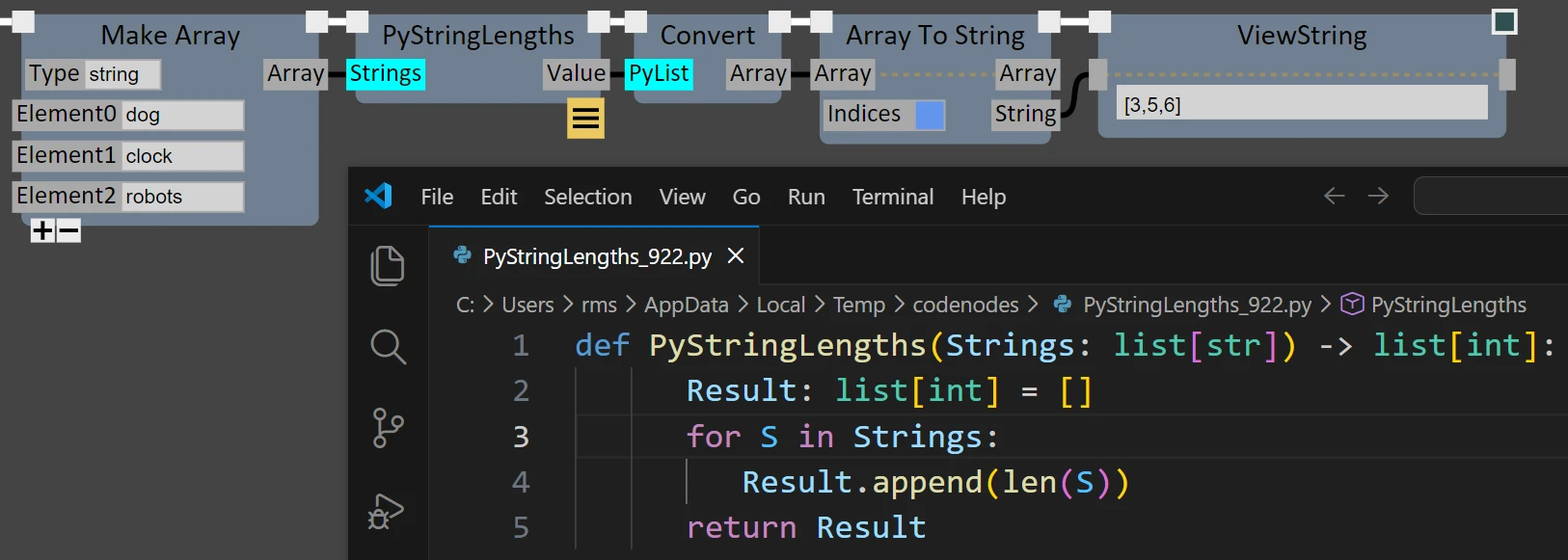Click the PyStringLengths node title
This screenshot has height=560, width=1568.
tap(478, 36)
